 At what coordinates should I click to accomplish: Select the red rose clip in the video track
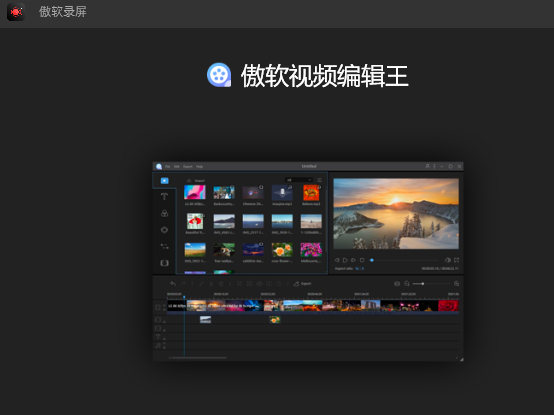[448, 306]
